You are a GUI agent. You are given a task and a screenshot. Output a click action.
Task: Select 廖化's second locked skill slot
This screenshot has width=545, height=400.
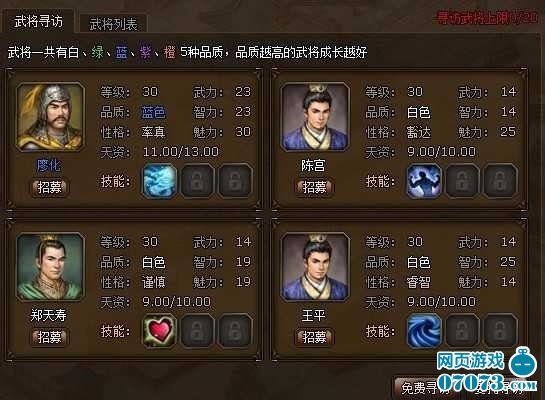pos(197,181)
